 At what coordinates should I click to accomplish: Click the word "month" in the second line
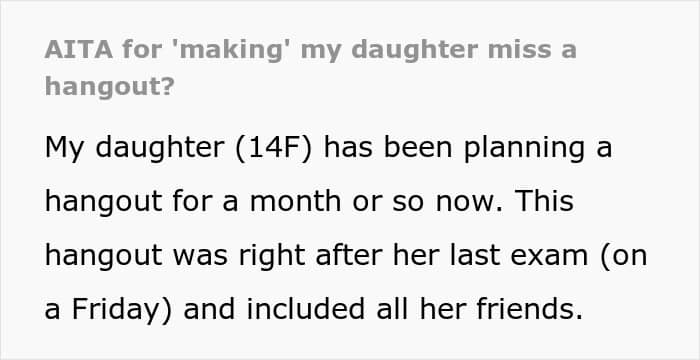(296, 201)
